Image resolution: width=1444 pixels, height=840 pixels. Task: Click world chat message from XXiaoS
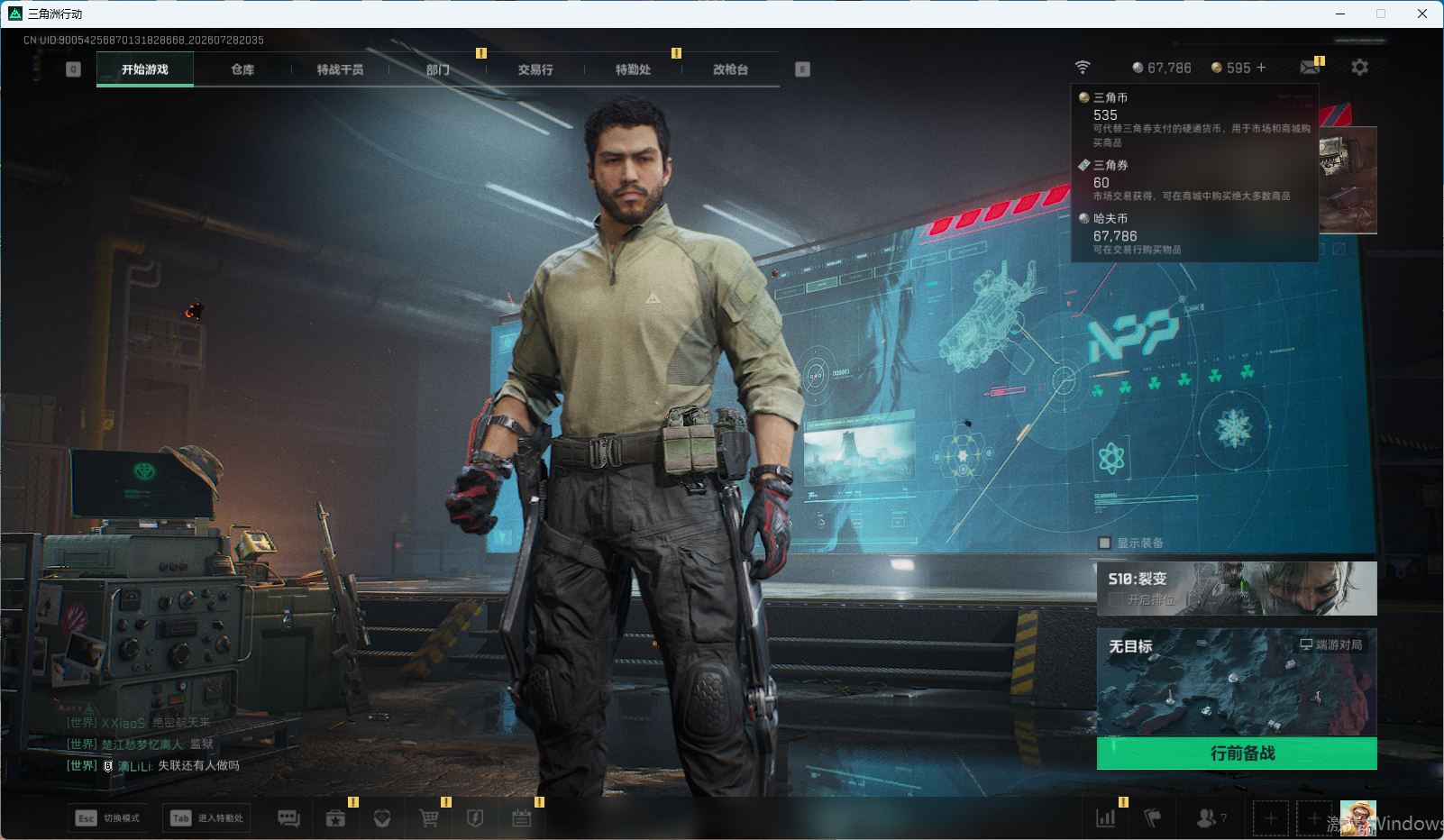[x=139, y=723]
